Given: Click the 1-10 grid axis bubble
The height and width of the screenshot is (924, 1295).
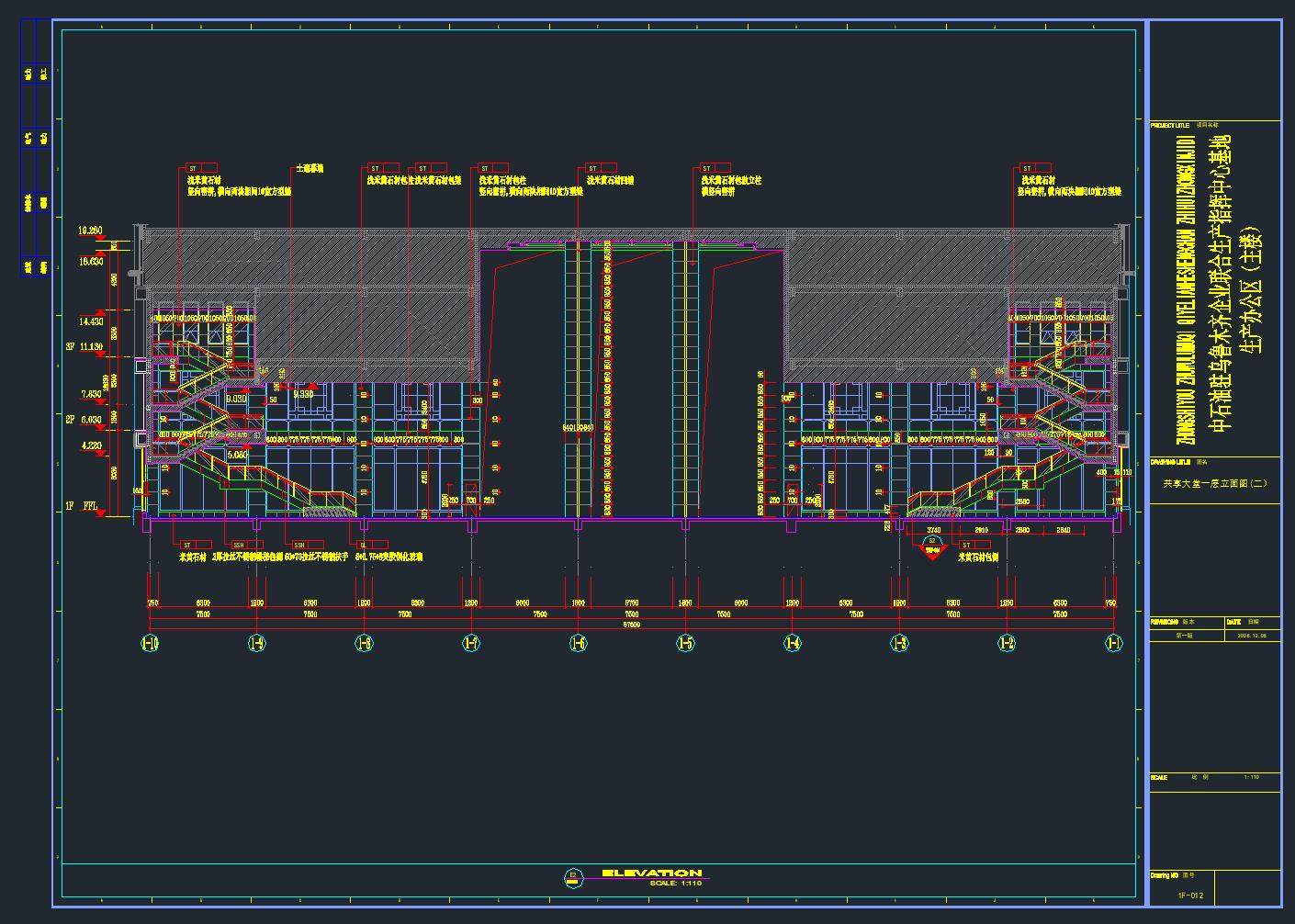Looking at the screenshot, I should pyautogui.click(x=150, y=644).
